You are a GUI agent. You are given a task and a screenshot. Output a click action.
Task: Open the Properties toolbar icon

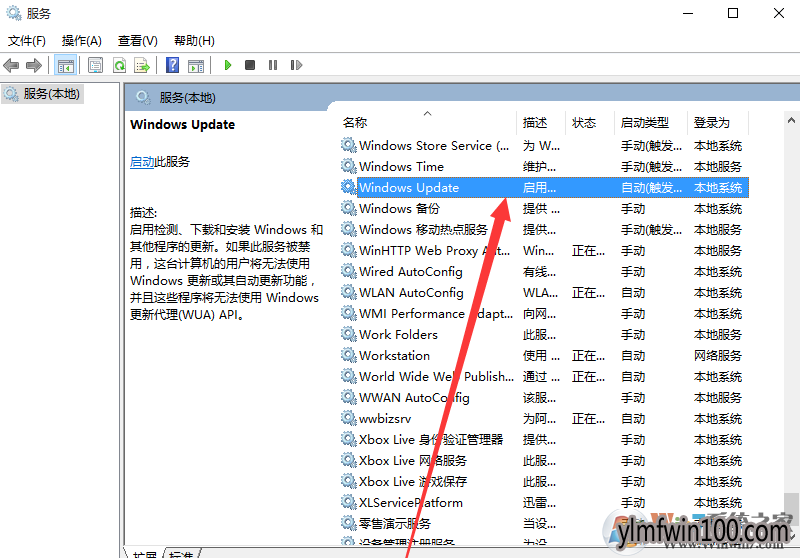[x=95, y=65]
